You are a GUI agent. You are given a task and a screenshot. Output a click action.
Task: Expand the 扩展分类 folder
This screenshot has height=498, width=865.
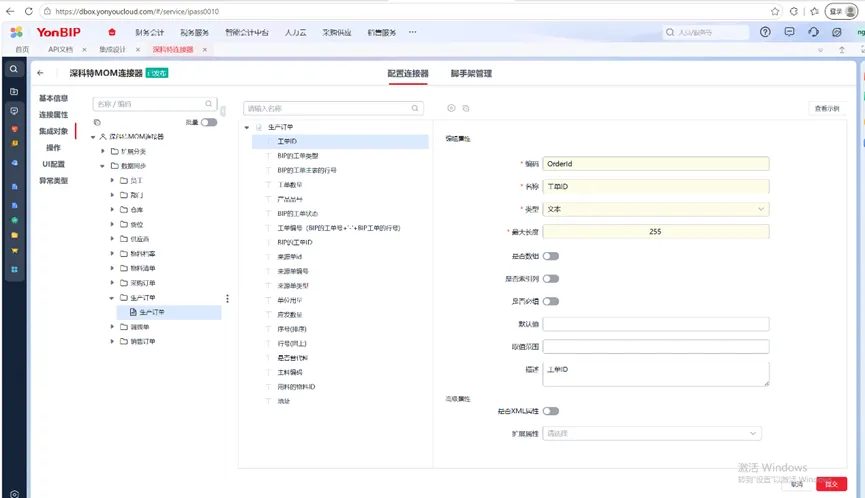(103, 151)
